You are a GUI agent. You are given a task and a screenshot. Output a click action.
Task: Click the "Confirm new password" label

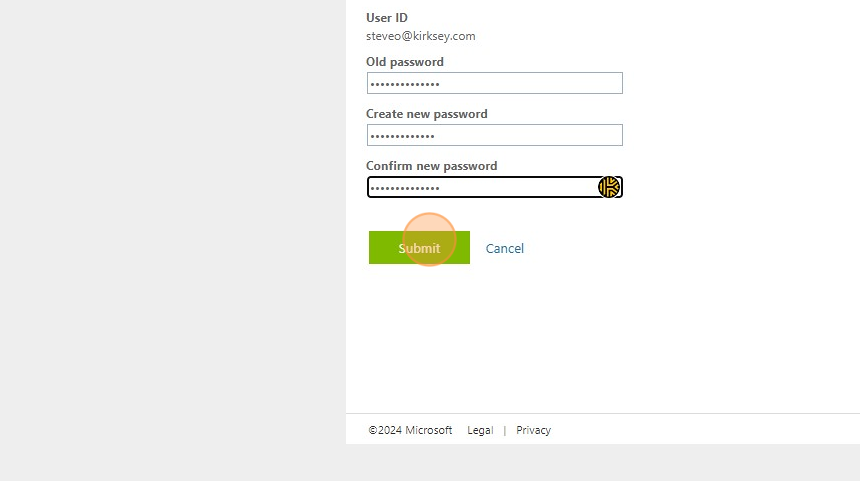pos(431,166)
